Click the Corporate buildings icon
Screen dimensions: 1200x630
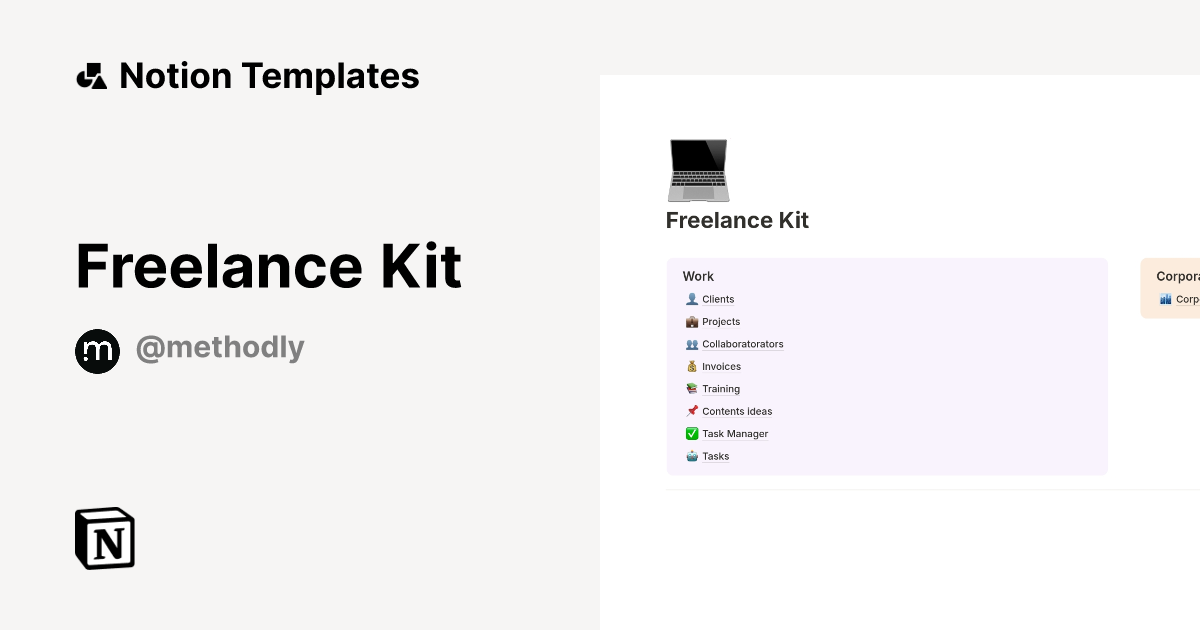coord(1168,299)
